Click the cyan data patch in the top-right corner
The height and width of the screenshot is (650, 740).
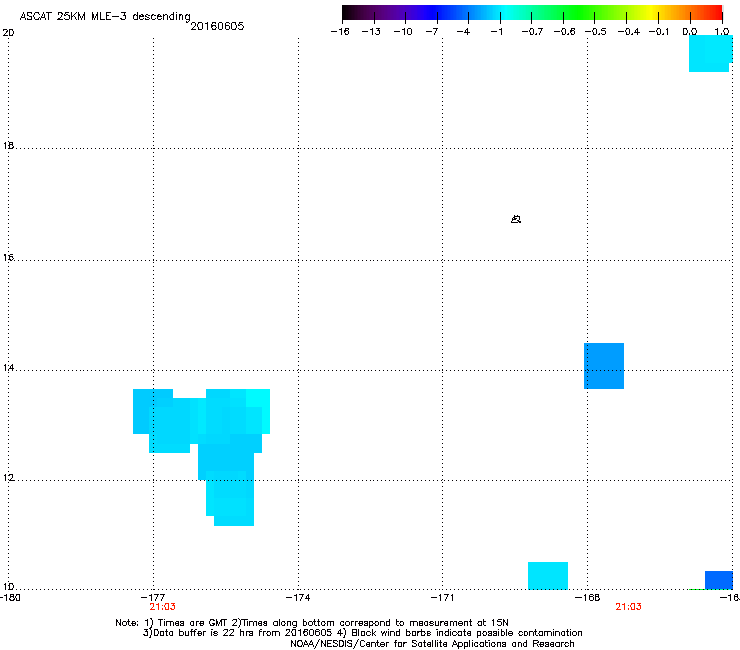(710, 53)
